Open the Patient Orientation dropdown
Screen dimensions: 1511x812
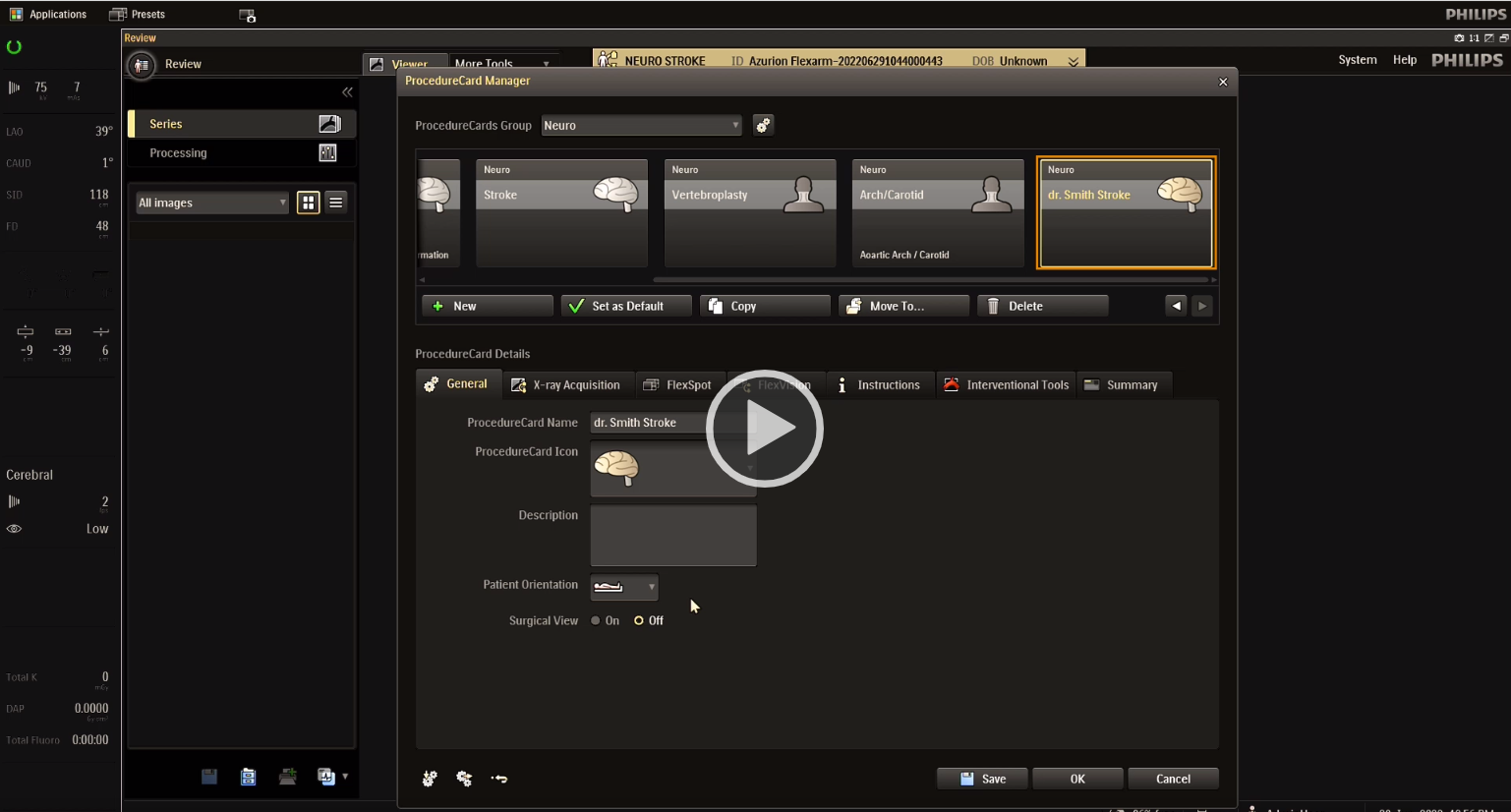click(624, 587)
